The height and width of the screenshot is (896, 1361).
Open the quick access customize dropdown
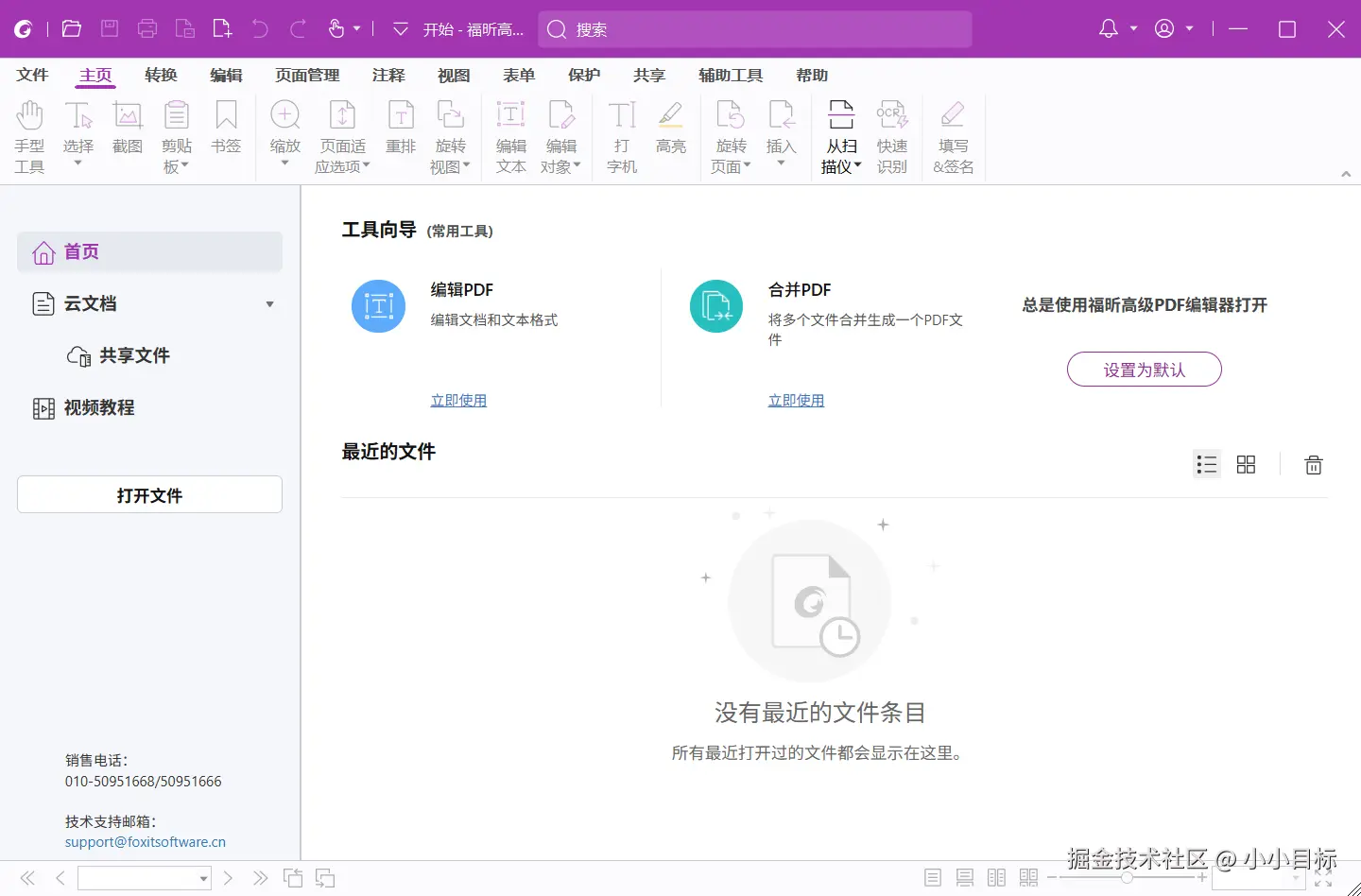pyautogui.click(x=401, y=29)
